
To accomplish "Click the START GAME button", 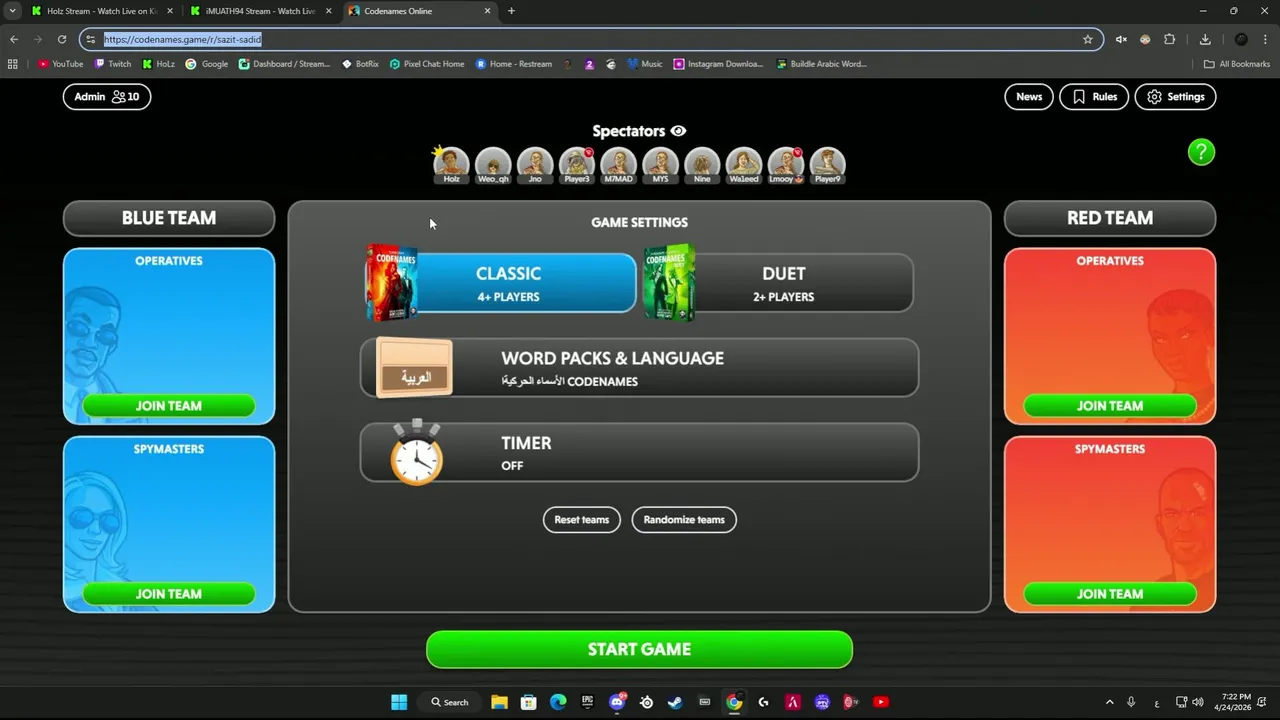I will tap(639, 649).
